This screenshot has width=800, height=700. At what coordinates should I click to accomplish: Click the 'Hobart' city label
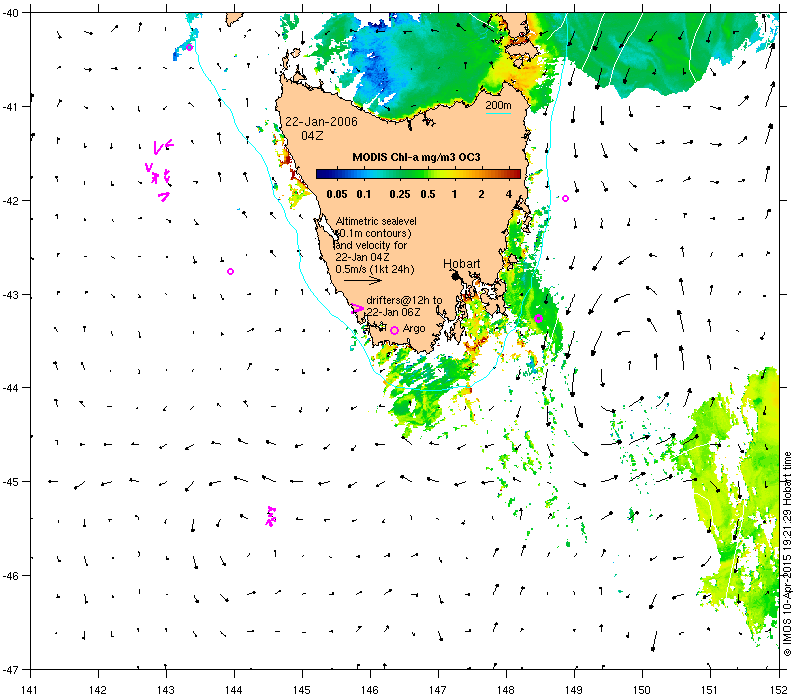pyautogui.click(x=462, y=264)
